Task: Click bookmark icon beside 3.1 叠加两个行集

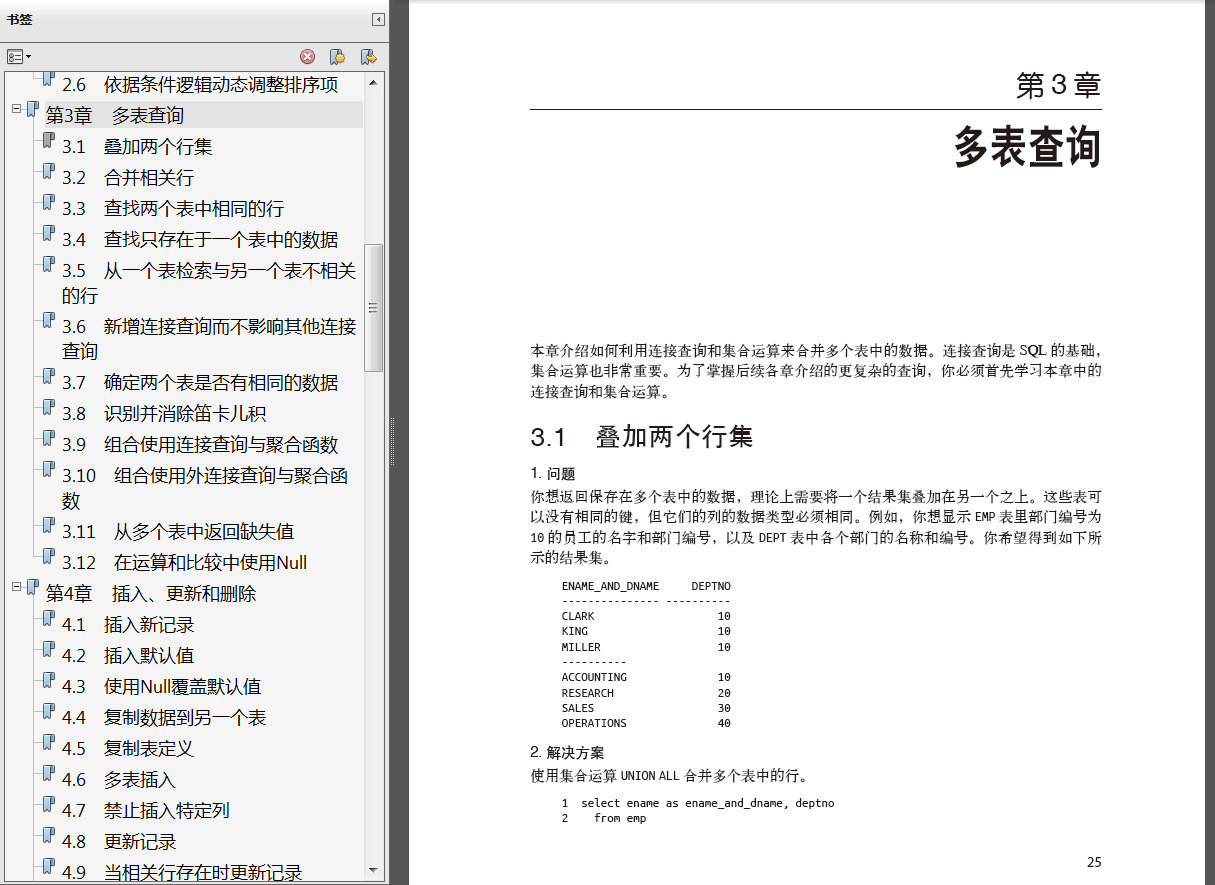Action: [x=48, y=141]
